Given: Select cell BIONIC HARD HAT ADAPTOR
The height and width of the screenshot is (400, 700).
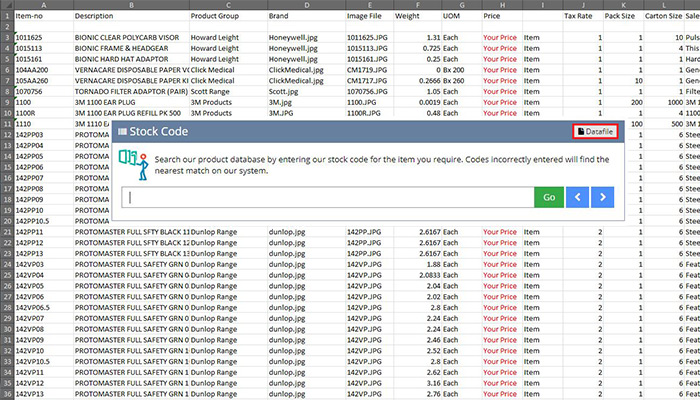Looking at the screenshot, I should [x=131, y=59].
